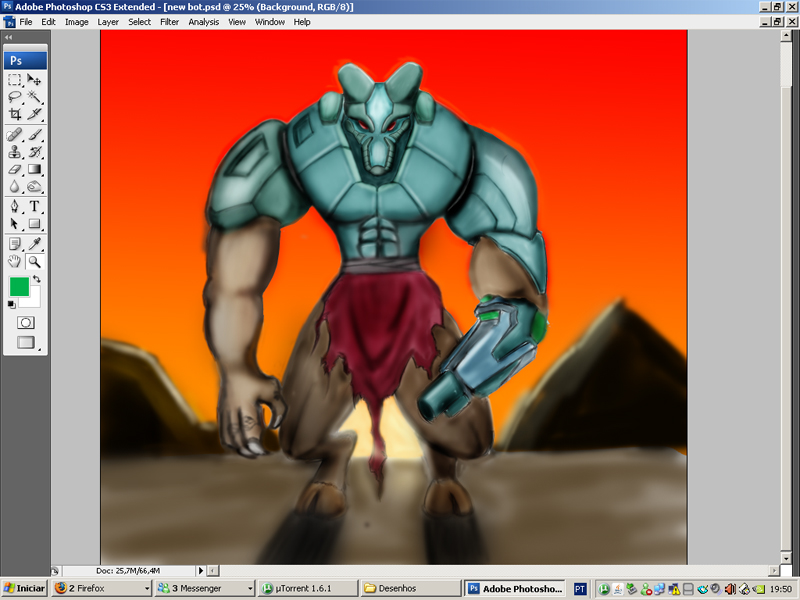Screen dimensions: 800x600
Task: Open the Desenhos folder taskbar button
Action: [x=411, y=588]
